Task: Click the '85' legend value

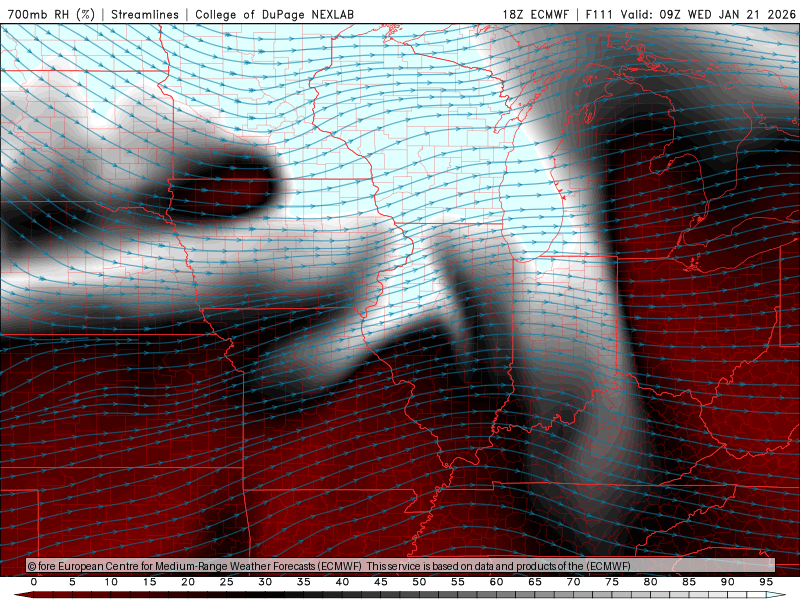Action: [x=689, y=582]
